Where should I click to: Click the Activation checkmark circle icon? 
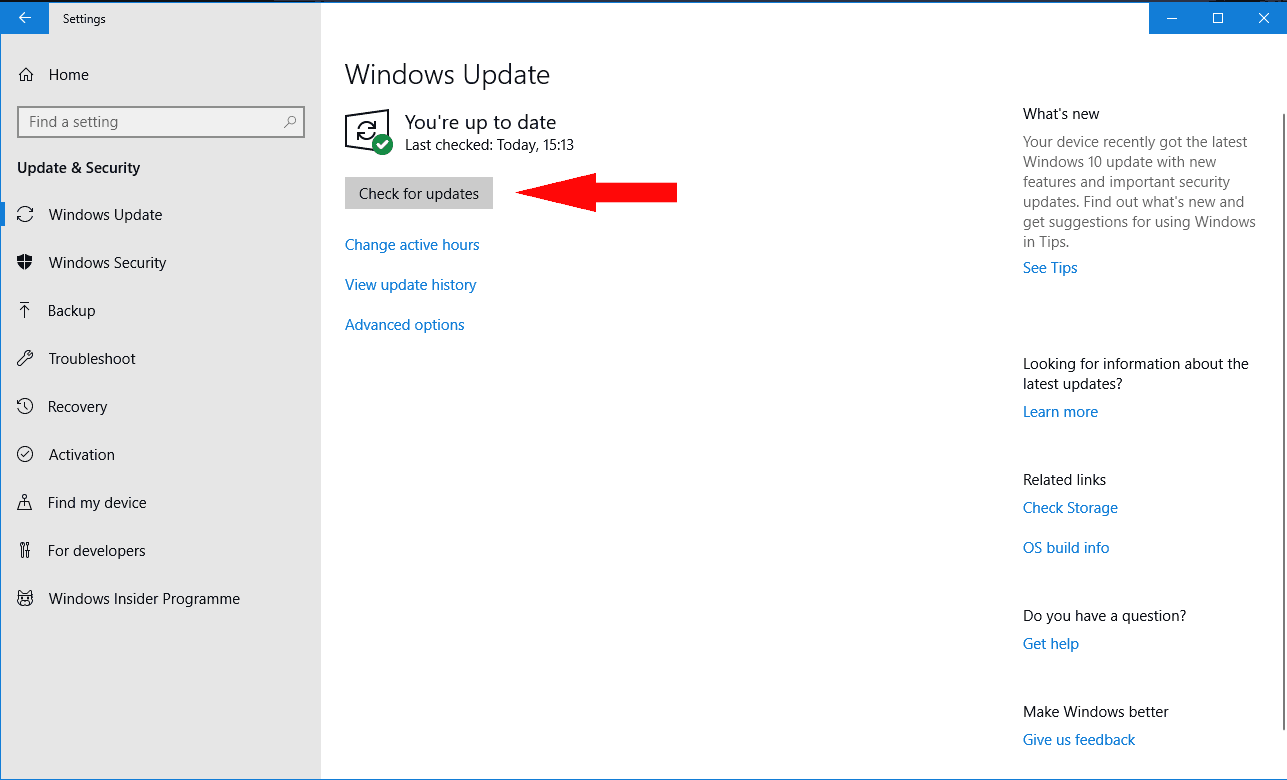[x=26, y=455]
